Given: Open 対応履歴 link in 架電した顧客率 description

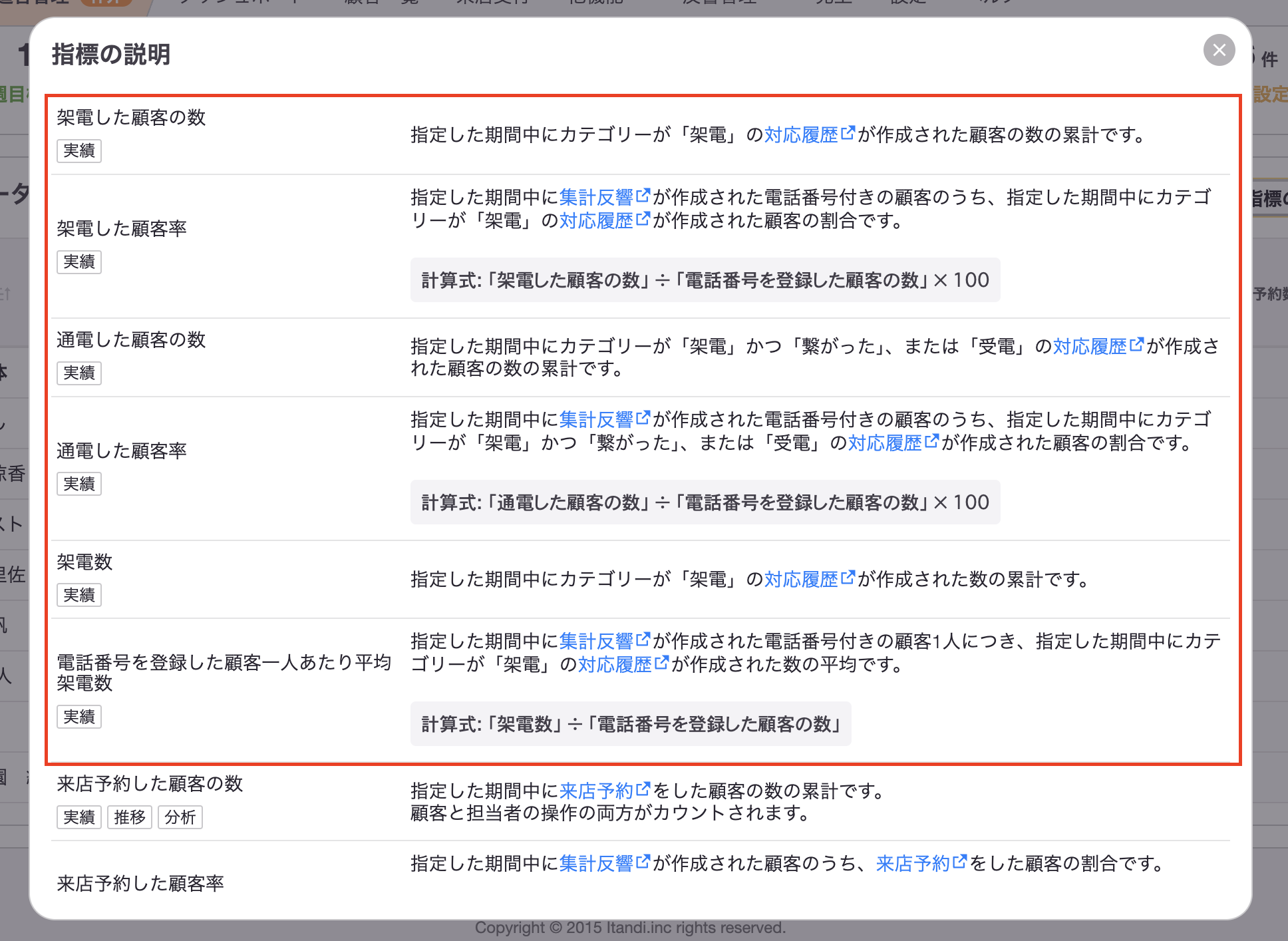Looking at the screenshot, I should (x=604, y=220).
